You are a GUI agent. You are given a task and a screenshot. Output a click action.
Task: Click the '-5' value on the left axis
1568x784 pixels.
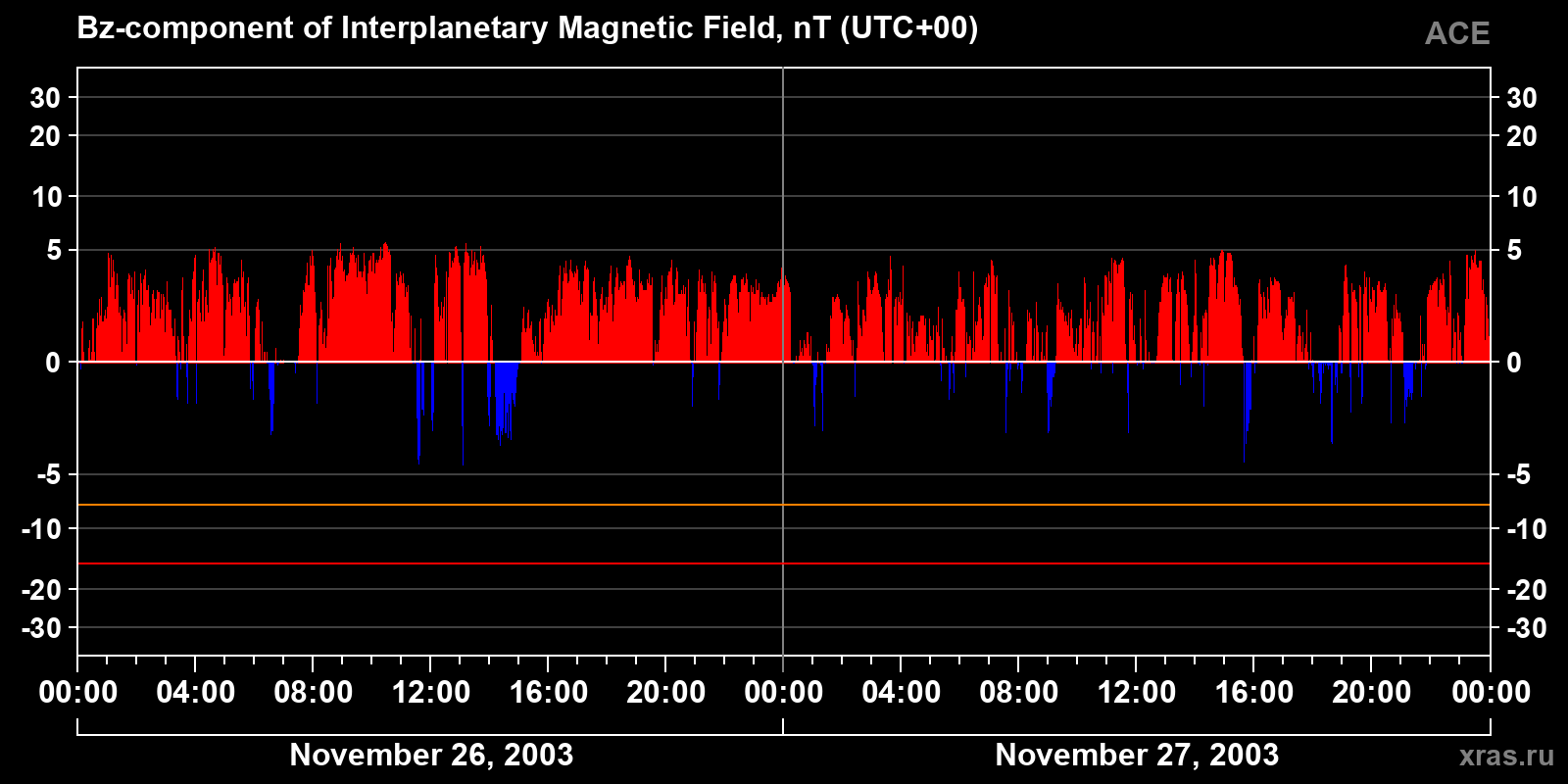(49, 475)
